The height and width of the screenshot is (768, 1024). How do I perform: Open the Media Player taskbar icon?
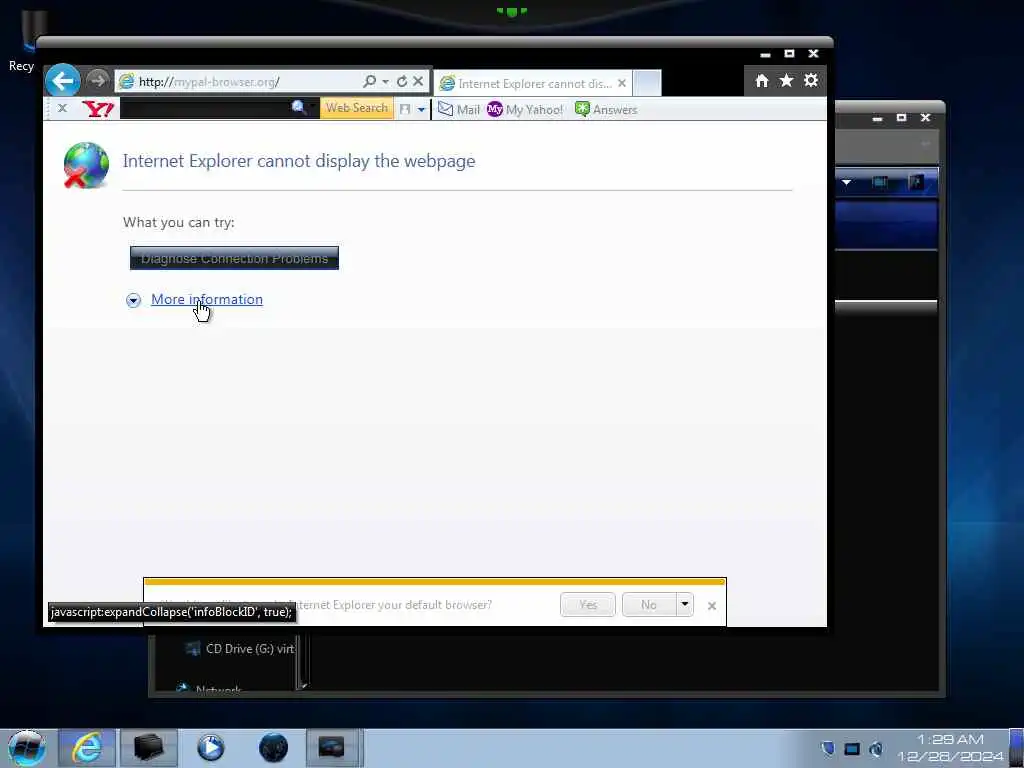(210, 748)
